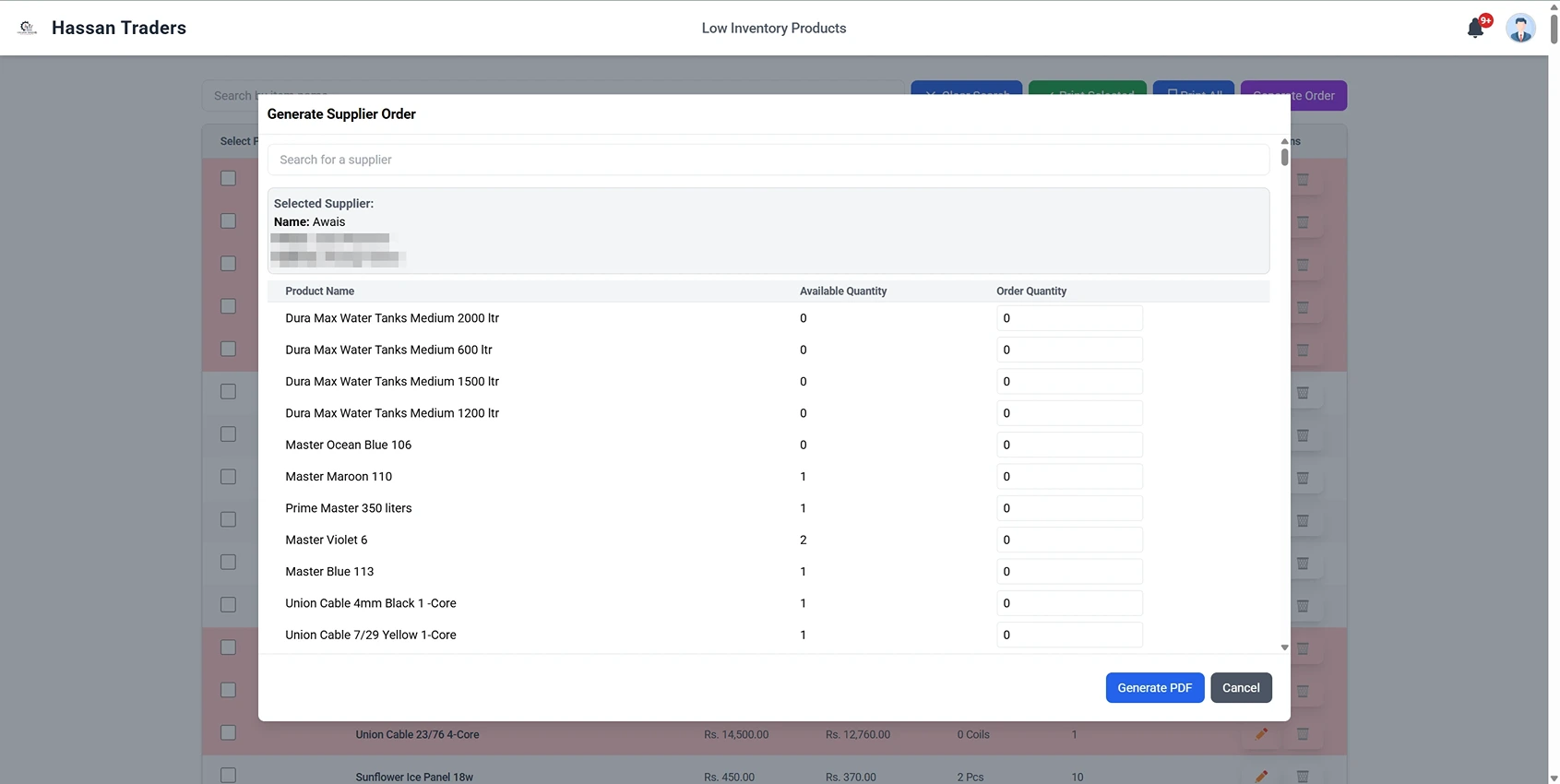
Task: Click the Rs. 370.00 price cell
Action: point(851,778)
